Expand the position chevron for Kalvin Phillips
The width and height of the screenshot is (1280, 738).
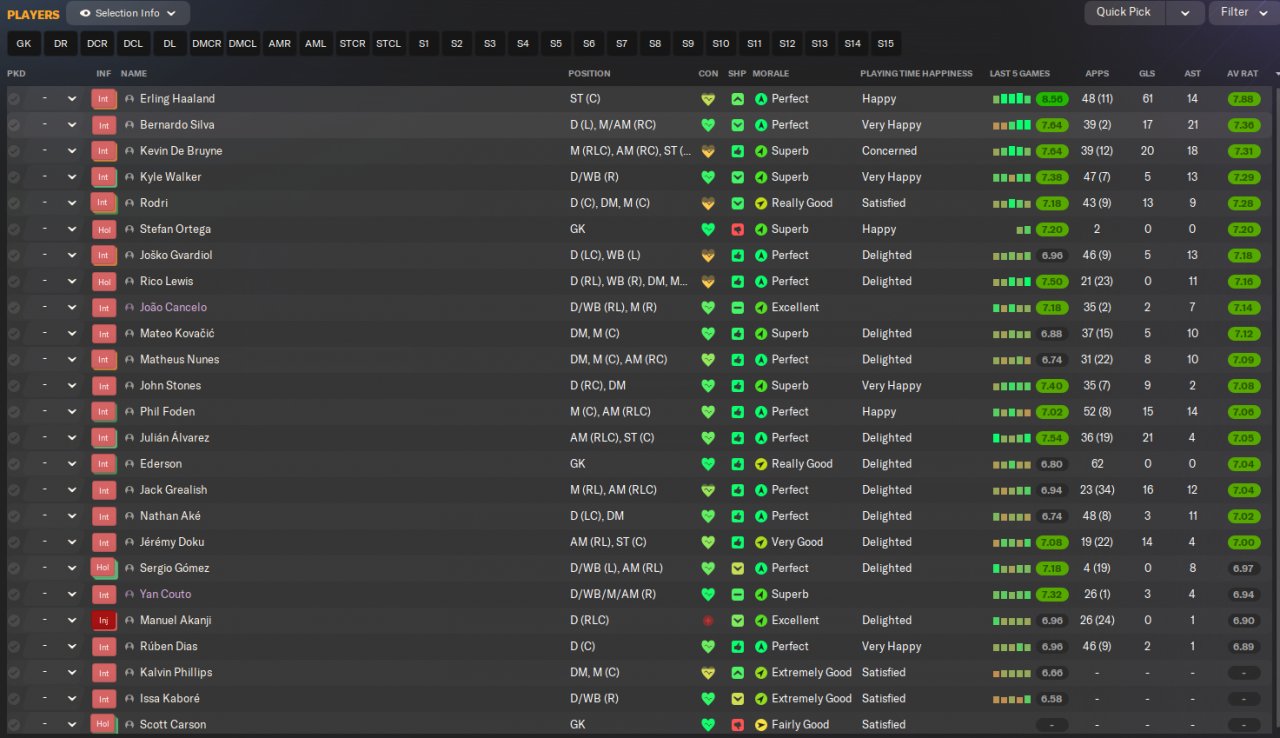point(72,673)
